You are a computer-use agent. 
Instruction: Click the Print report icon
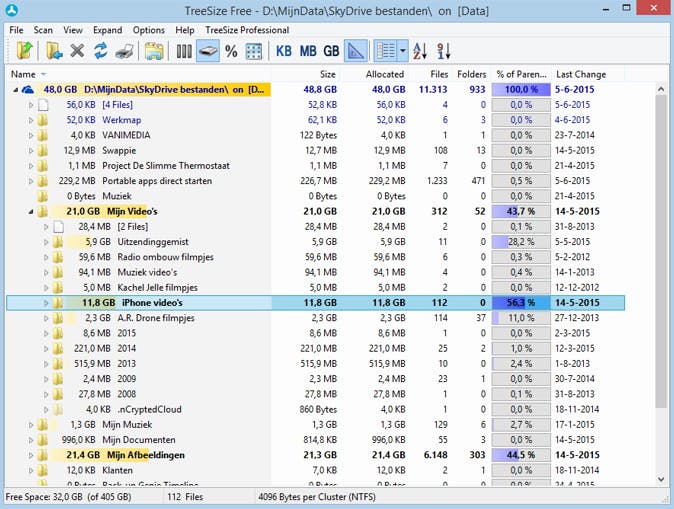click(x=123, y=50)
